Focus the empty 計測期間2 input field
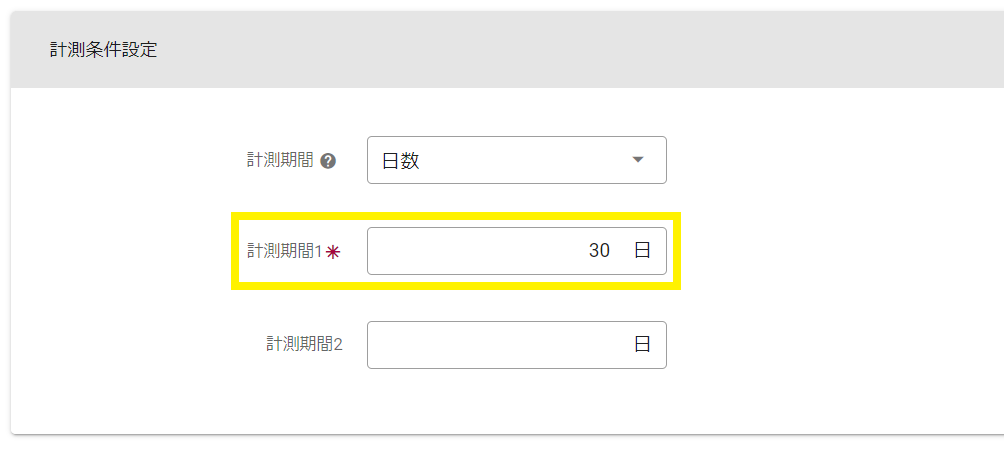This screenshot has width=1004, height=454. tap(490, 345)
